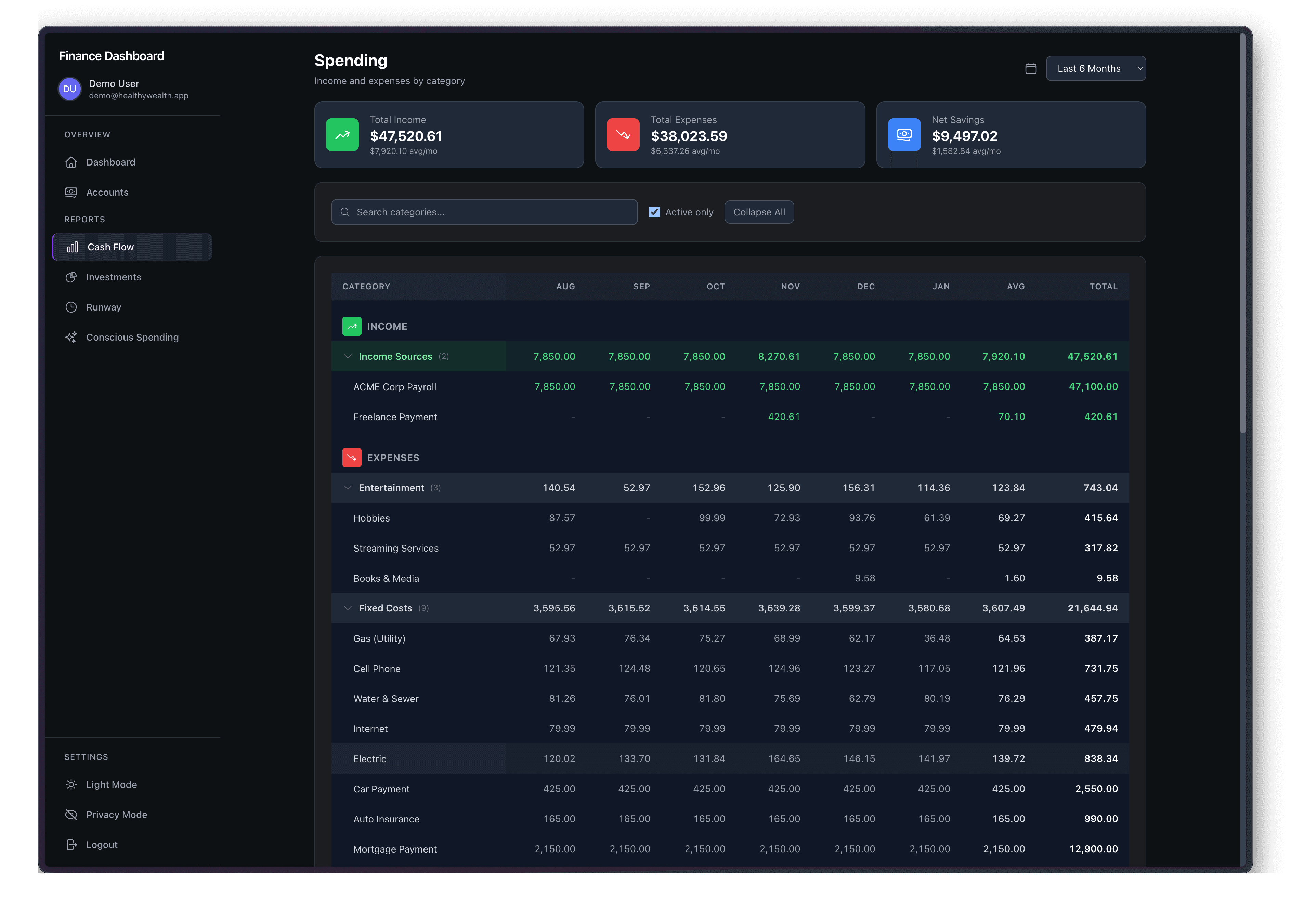
Task: Click the Investments pie chart icon
Action: tap(72, 277)
